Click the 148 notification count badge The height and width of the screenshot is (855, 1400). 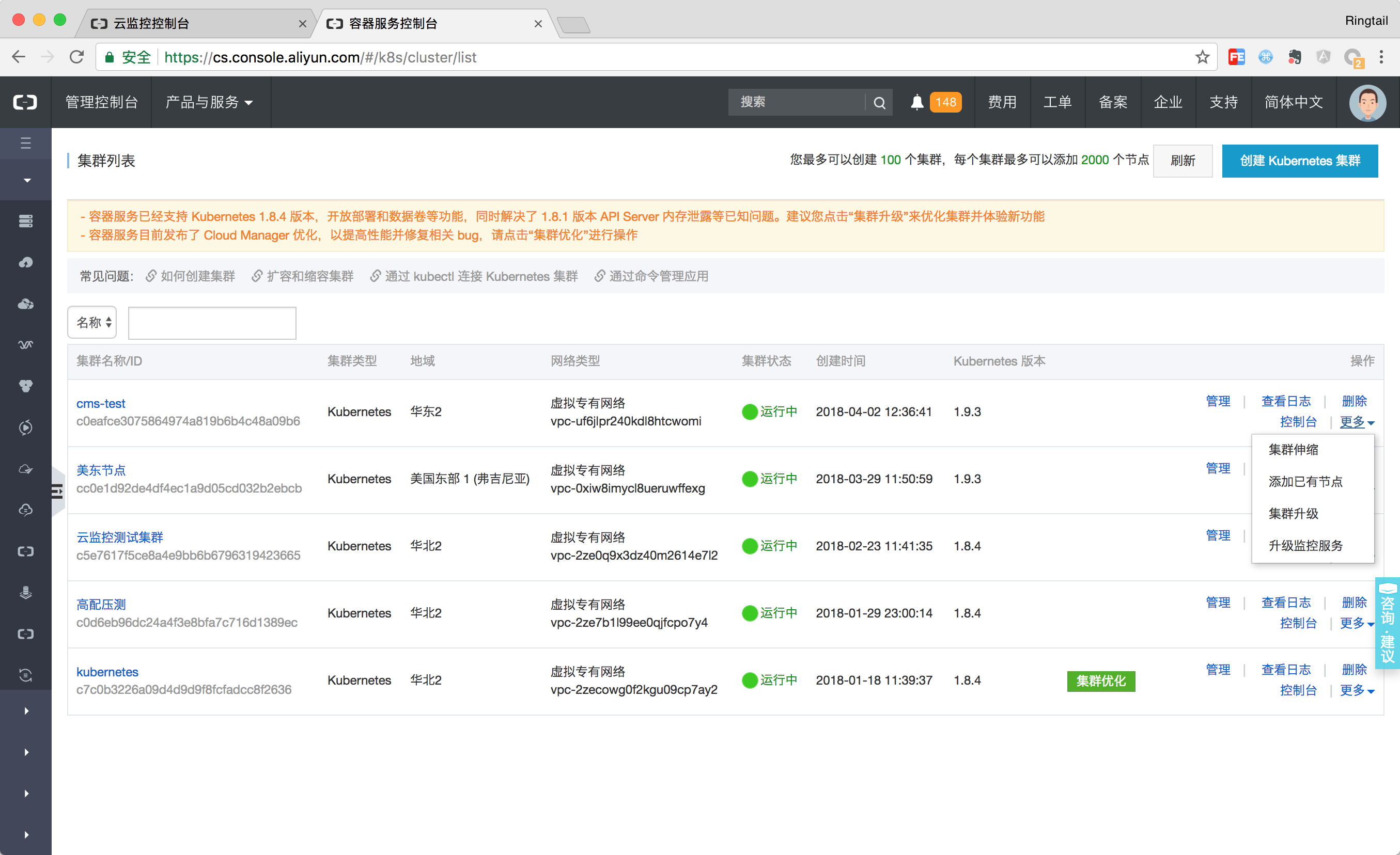click(x=945, y=102)
